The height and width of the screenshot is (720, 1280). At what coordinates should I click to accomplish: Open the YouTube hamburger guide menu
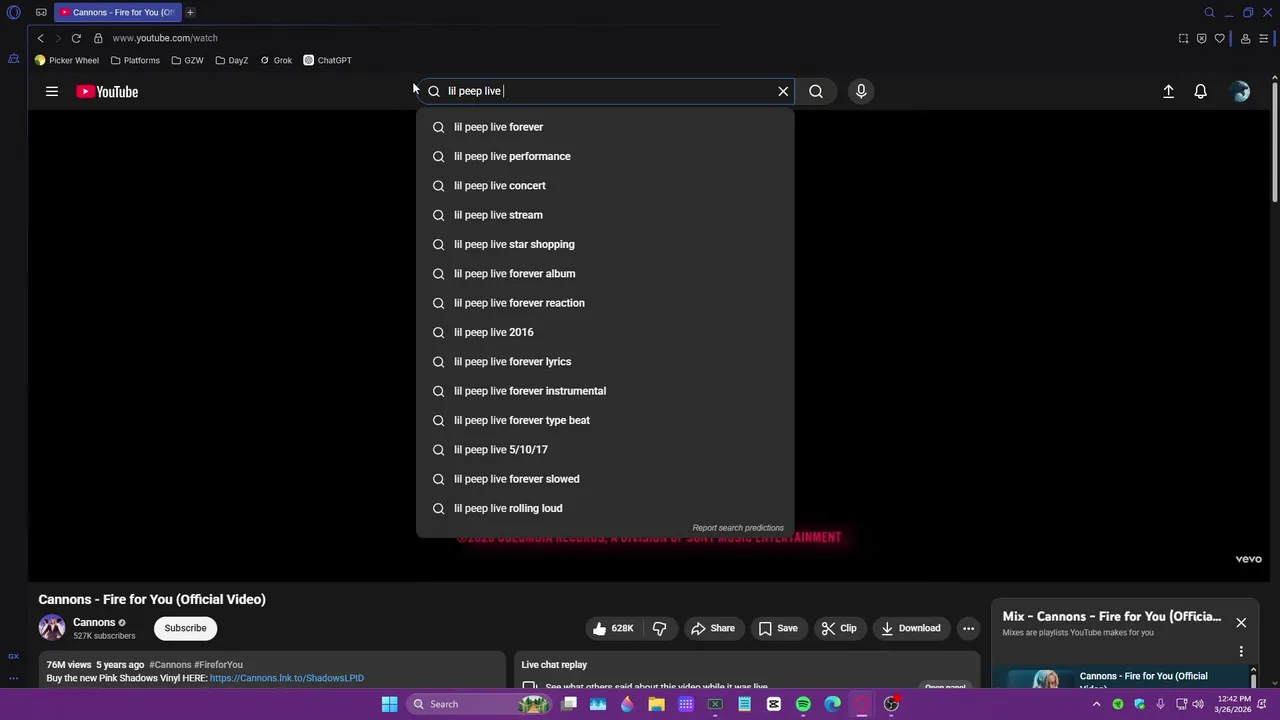click(x=52, y=91)
